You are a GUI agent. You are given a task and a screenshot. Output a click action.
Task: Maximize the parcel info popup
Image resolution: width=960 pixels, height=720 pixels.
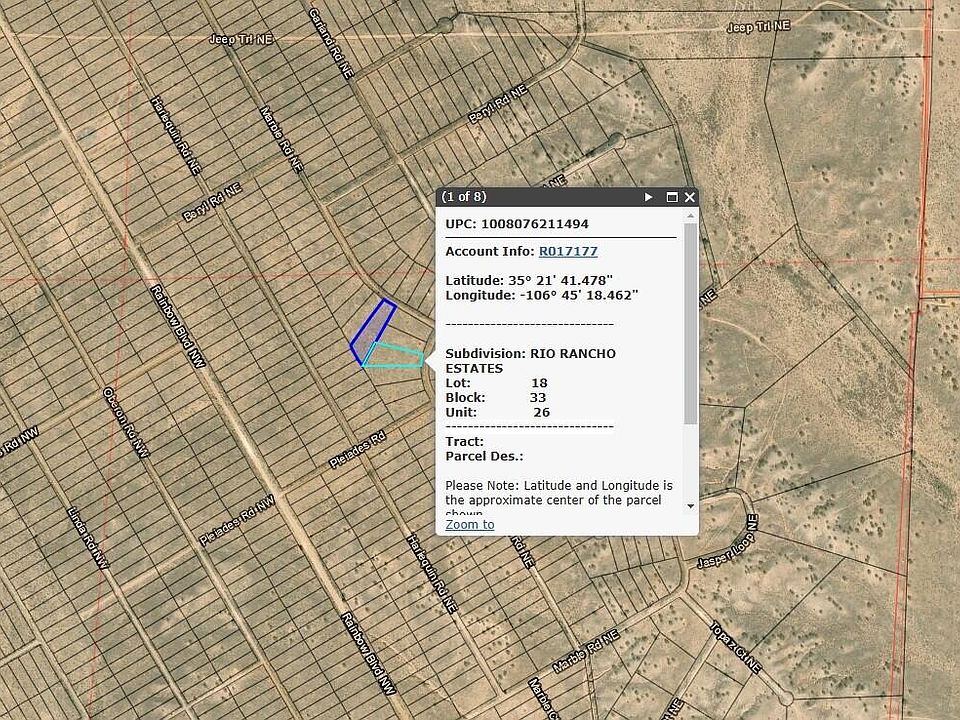(x=672, y=198)
